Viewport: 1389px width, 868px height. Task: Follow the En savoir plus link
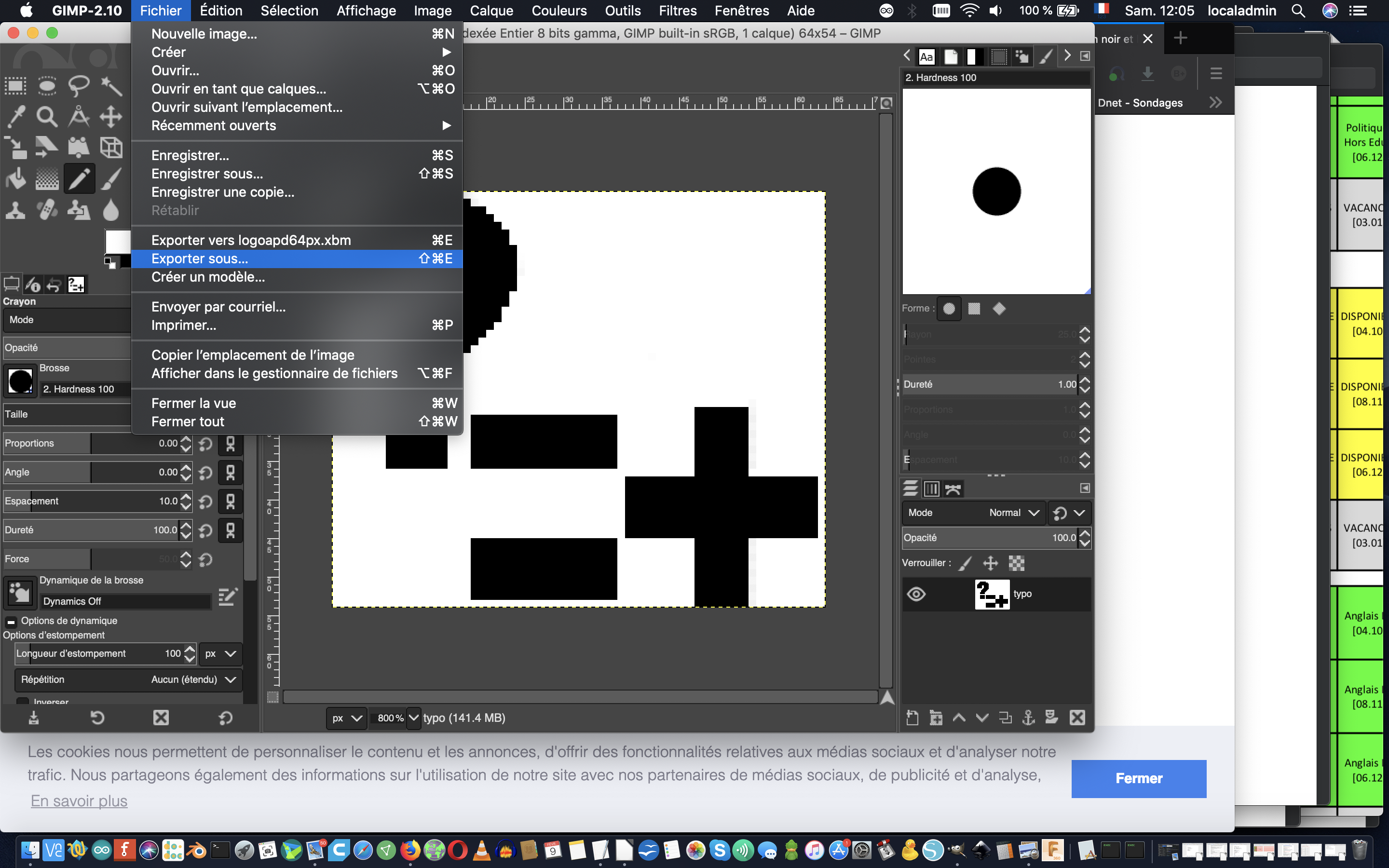click(x=79, y=801)
